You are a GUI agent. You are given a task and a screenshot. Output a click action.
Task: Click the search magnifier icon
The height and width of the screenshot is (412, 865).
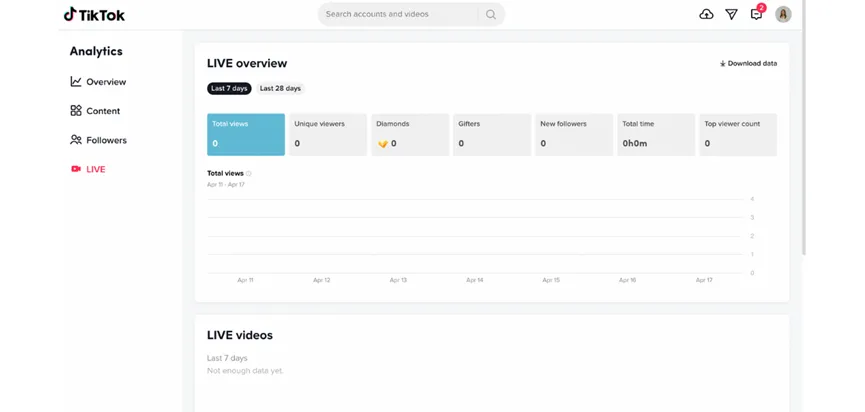[490, 14]
